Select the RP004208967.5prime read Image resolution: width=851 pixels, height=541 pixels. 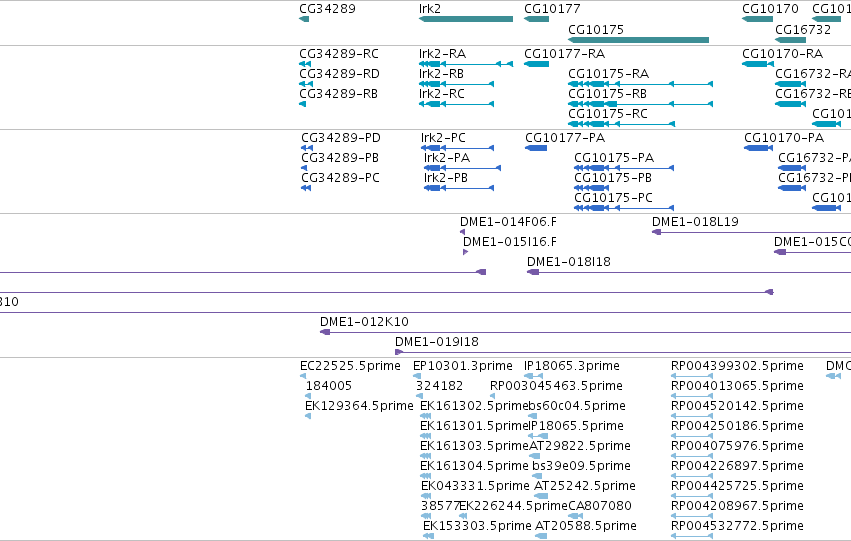click(737, 507)
